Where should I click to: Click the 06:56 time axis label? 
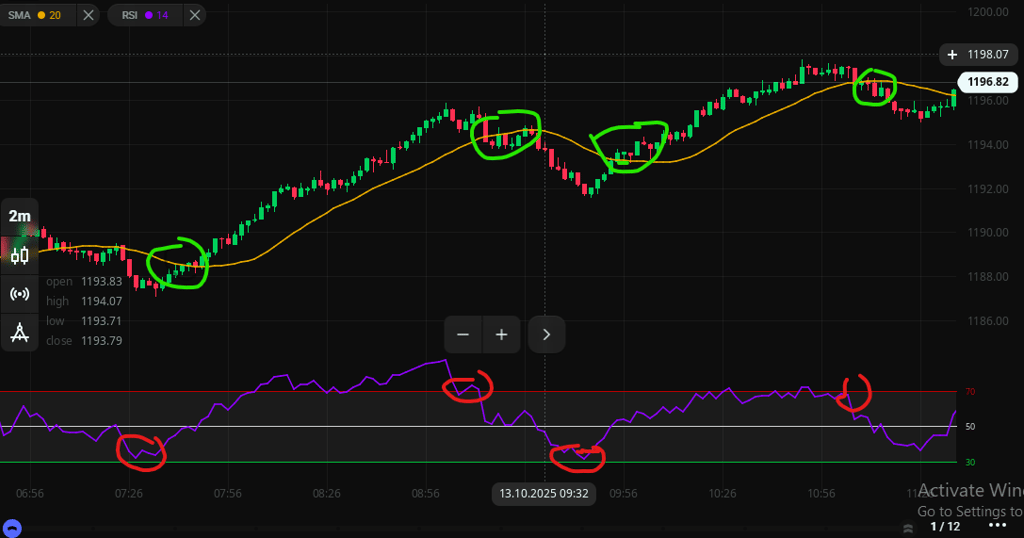(30, 494)
